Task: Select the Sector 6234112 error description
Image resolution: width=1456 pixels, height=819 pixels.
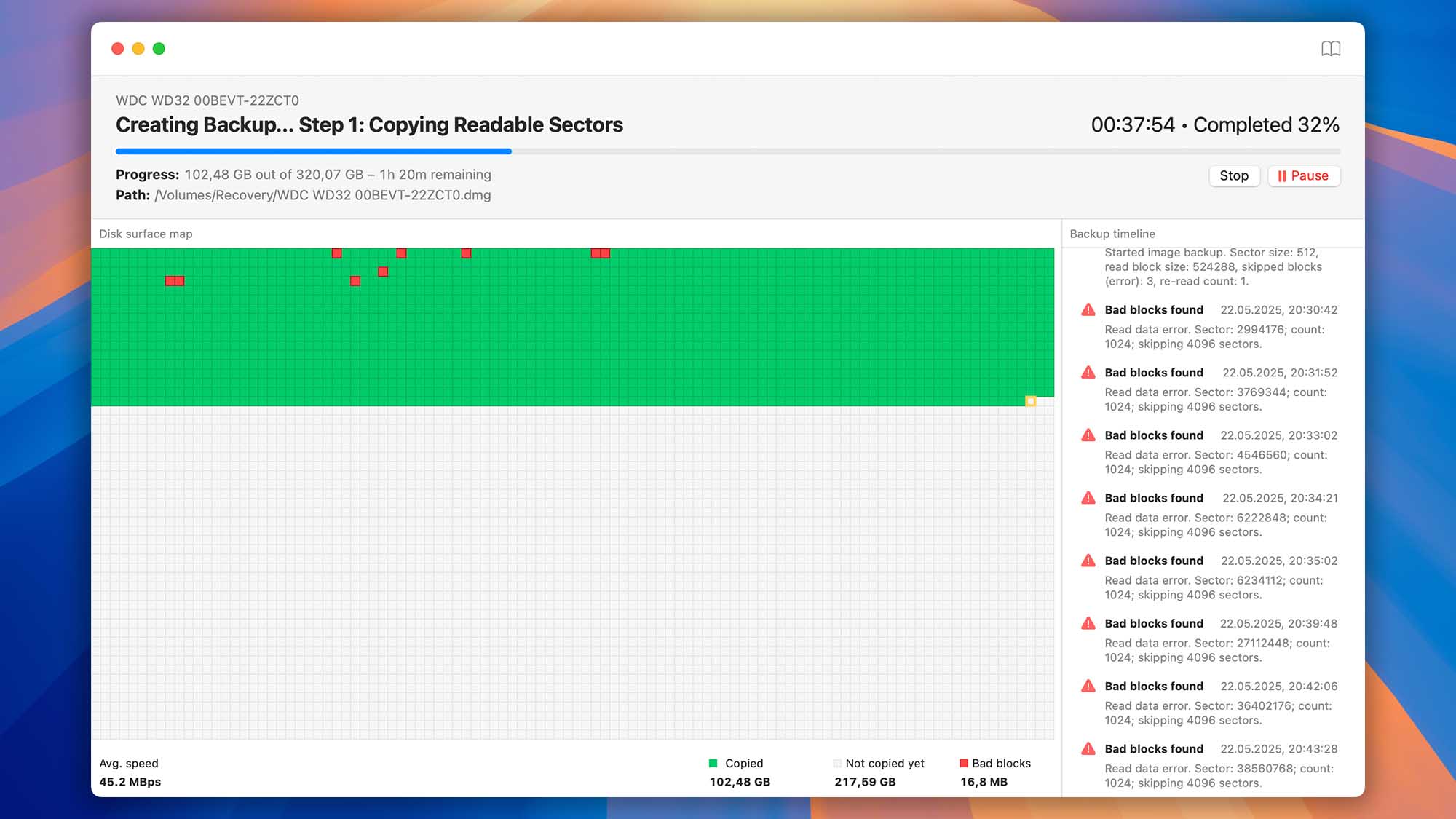Action: pyautogui.click(x=1214, y=587)
